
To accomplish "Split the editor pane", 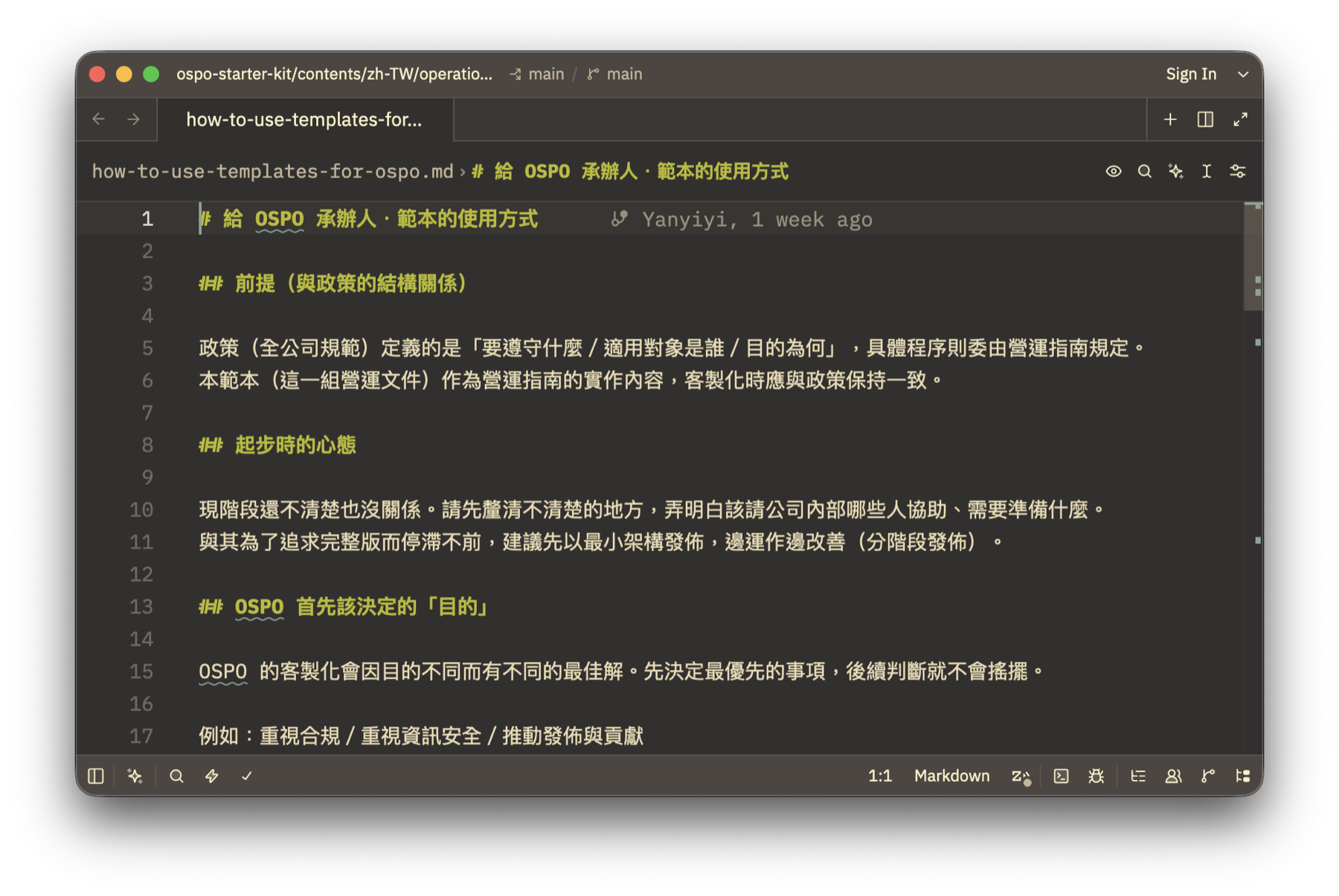I will (x=1205, y=120).
